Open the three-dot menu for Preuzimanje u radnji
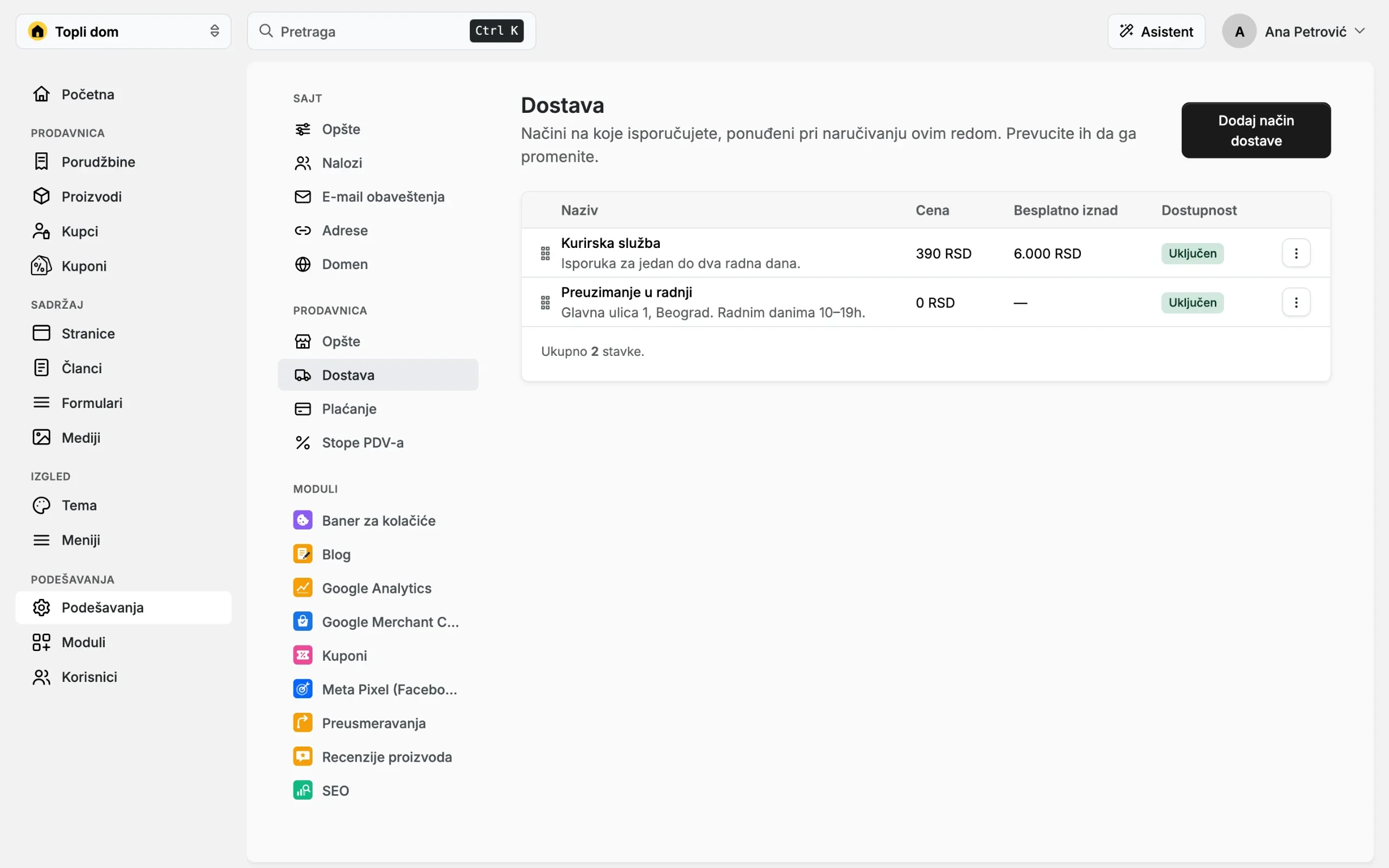Viewport: 1389px width, 868px height. tap(1296, 303)
